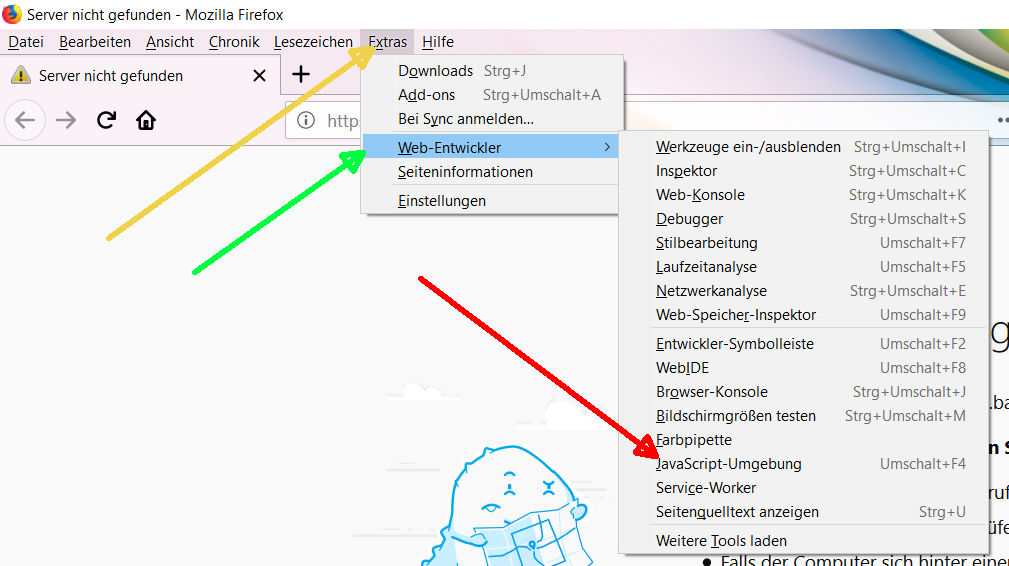
Task: Open Netzwerkanalyse
Action: (x=804, y=291)
